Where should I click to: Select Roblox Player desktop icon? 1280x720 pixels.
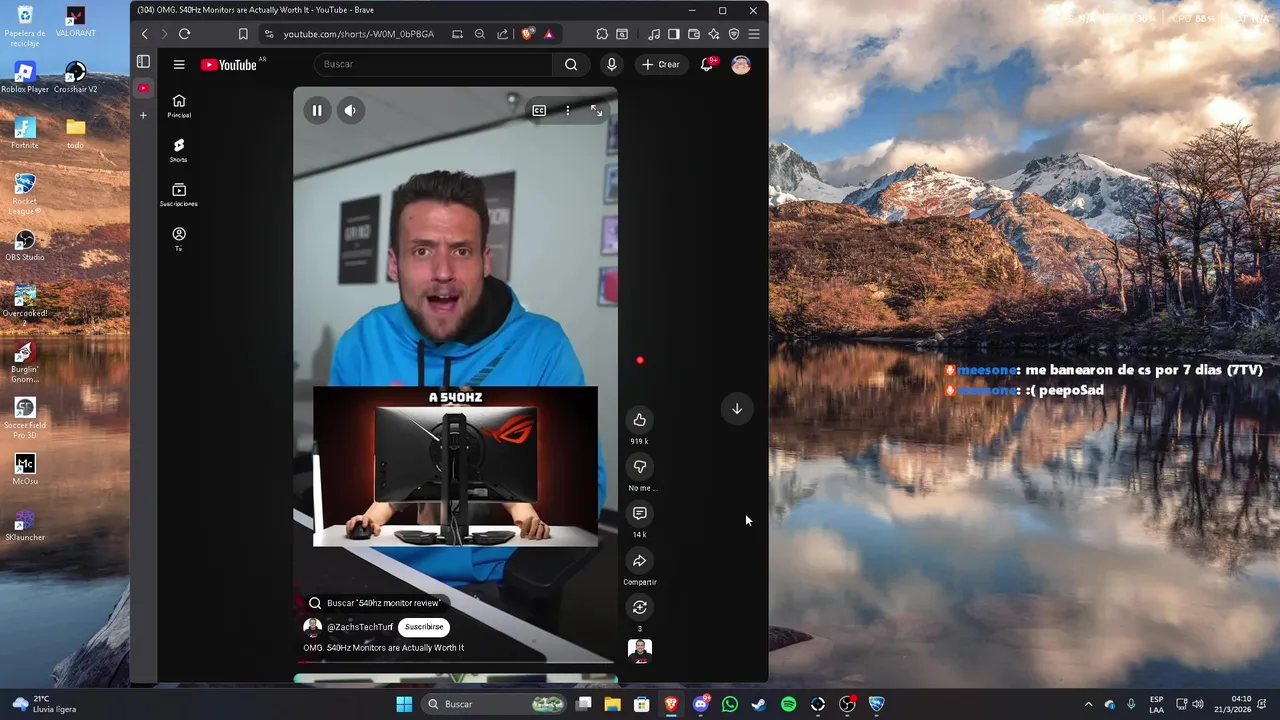click(x=25, y=78)
